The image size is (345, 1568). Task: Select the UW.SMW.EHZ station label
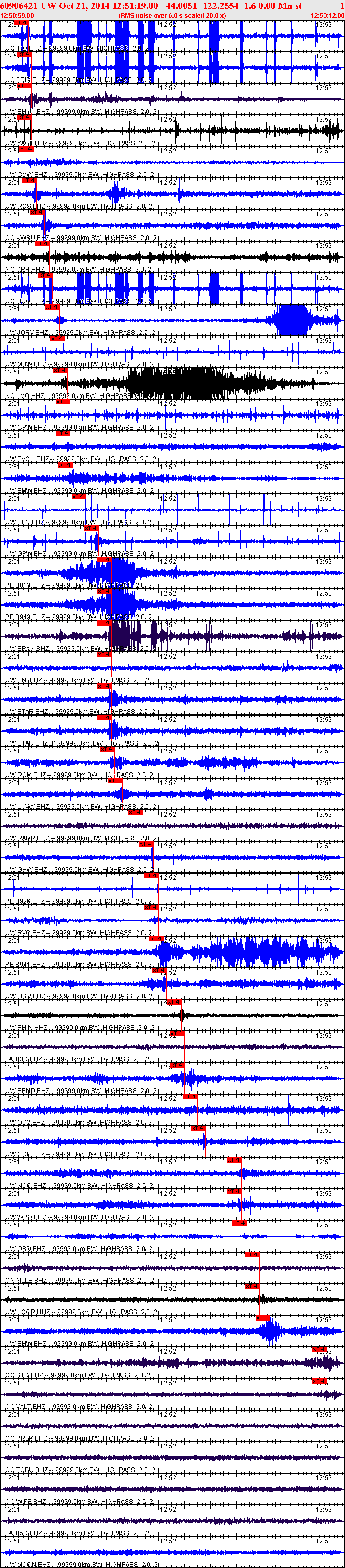[x=26, y=491]
